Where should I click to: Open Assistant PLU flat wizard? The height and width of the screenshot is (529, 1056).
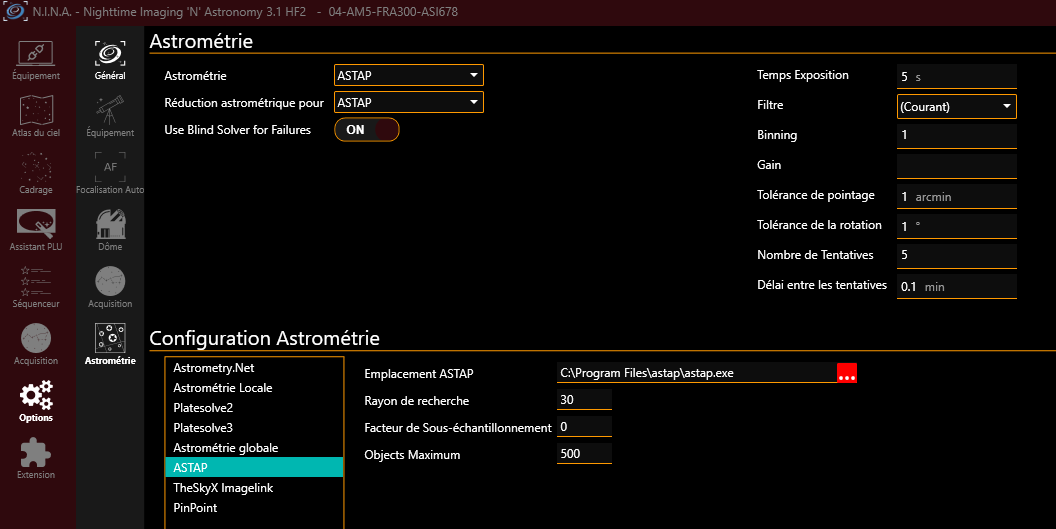pyautogui.click(x=36, y=230)
